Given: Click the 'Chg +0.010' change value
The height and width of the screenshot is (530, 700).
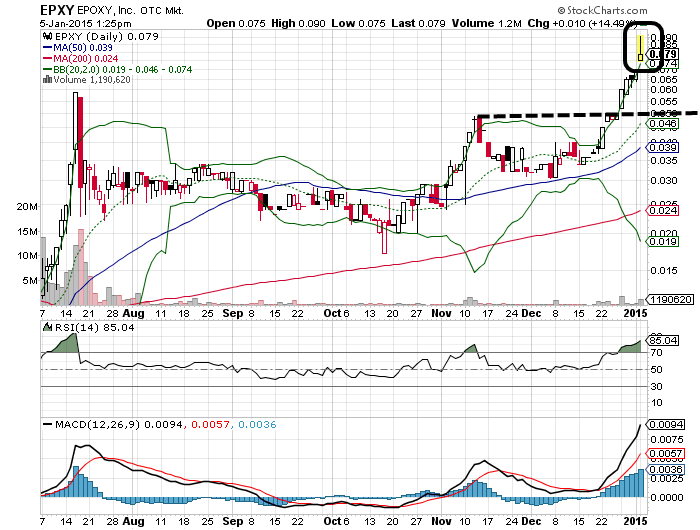Looking at the screenshot, I should point(556,23).
